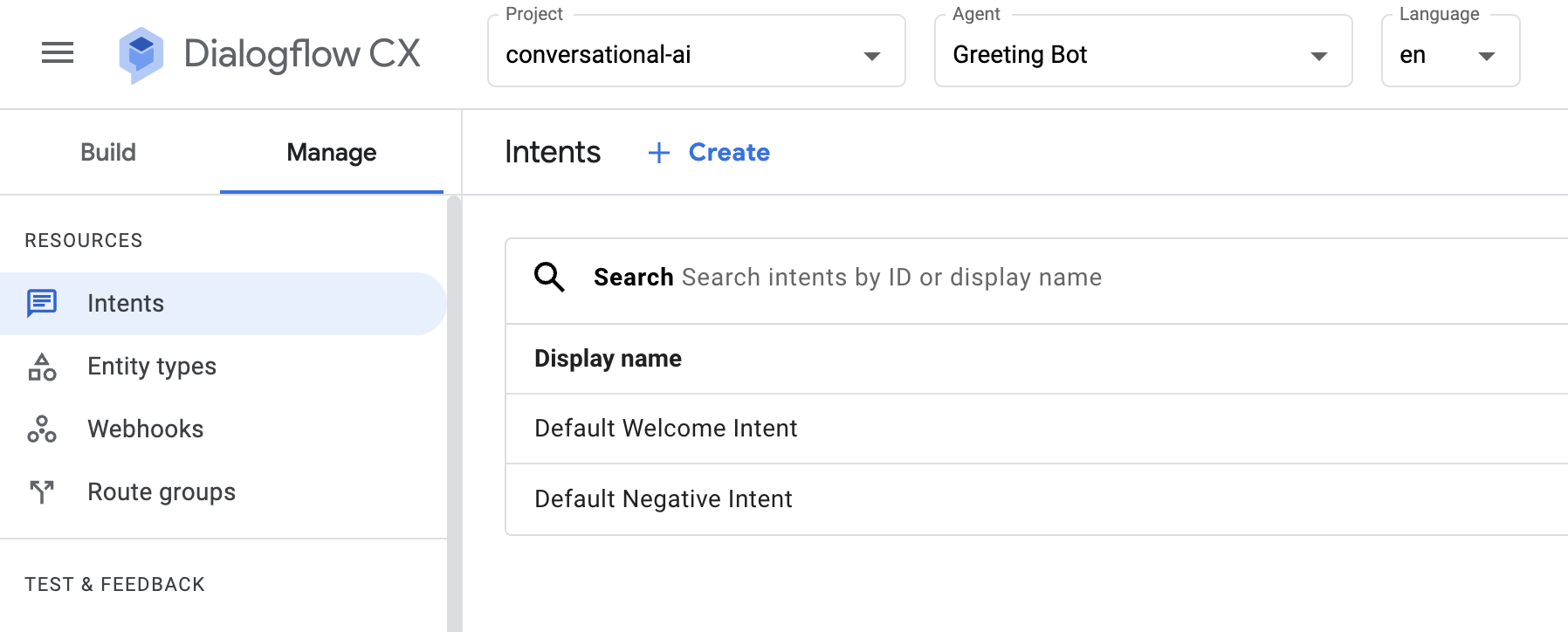Open the Language dropdown en

[x=1451, y=51]
